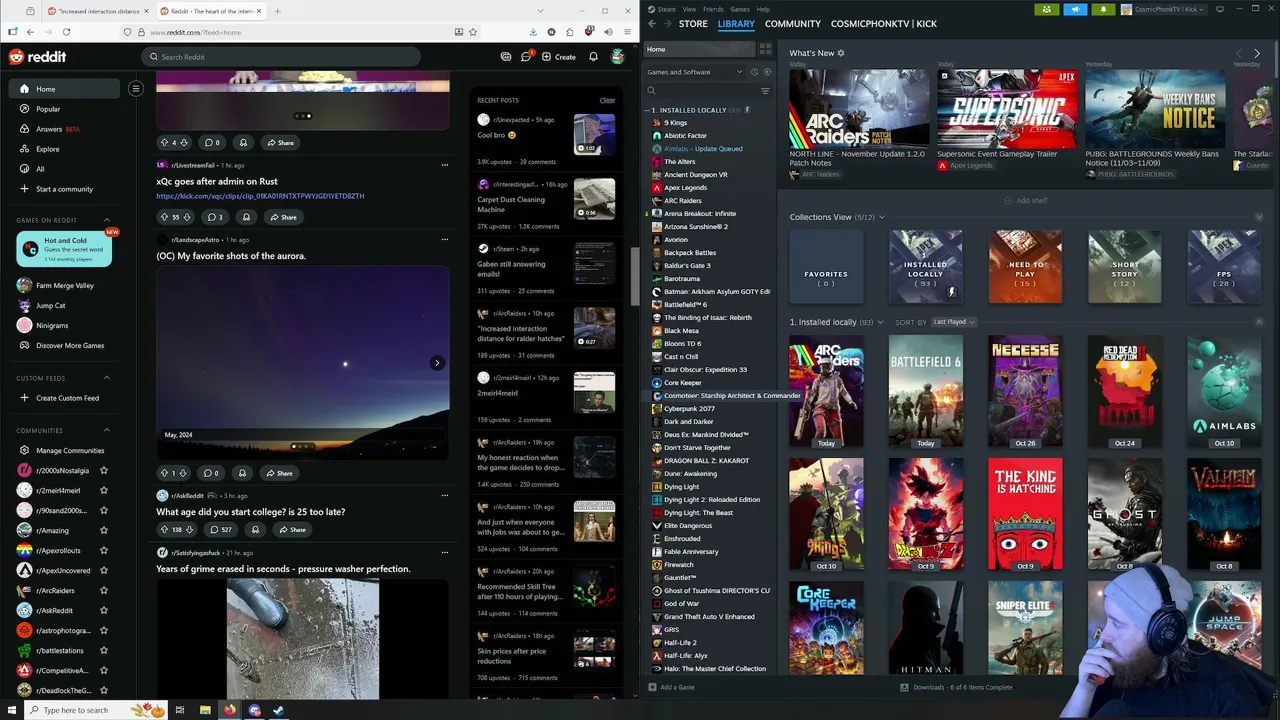1280x720 pixels.
Task: Open Steam icon in Windows taskbar
Action: point(278,710)
